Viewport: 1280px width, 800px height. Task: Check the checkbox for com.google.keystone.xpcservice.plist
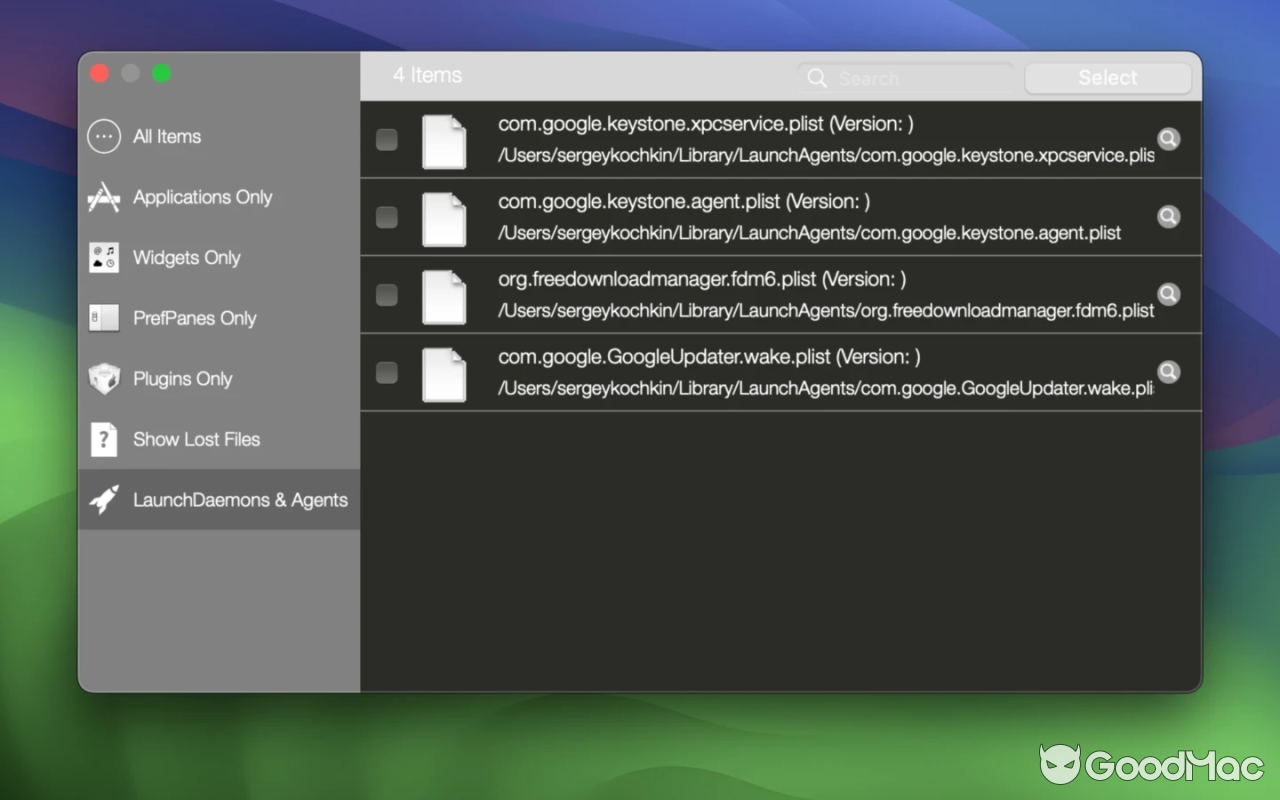(386, 140)
